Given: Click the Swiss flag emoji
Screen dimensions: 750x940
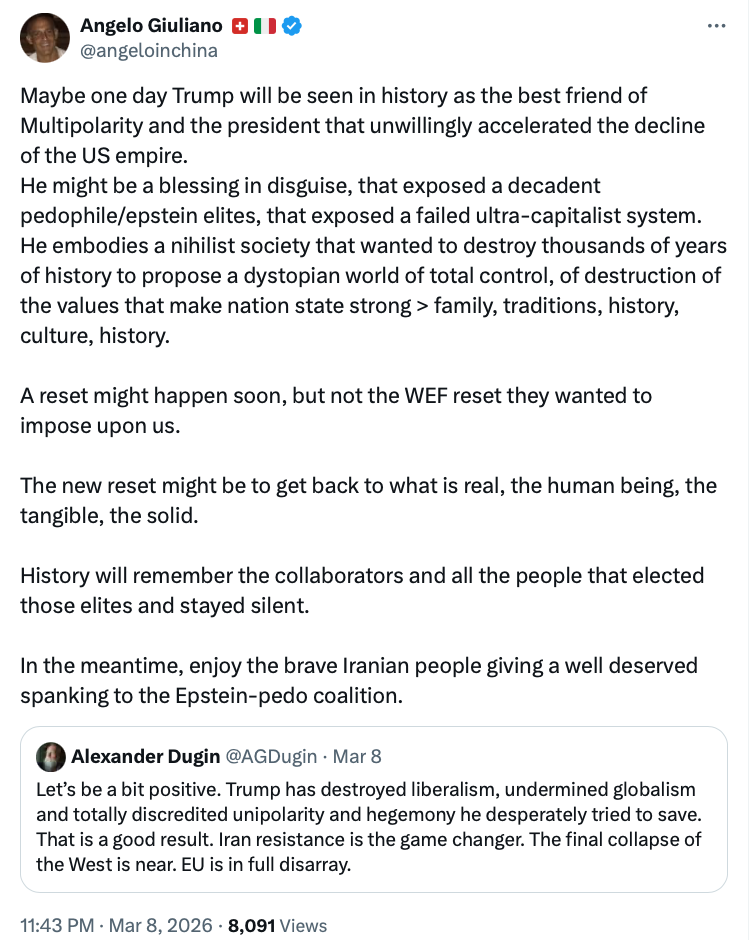Looking at the screenshot, I should (x=240, y=27).
